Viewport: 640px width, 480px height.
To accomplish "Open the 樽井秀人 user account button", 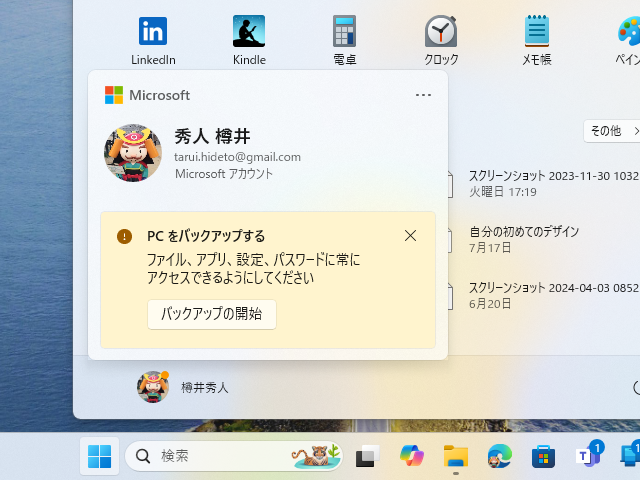I will (x=182, y=387).
